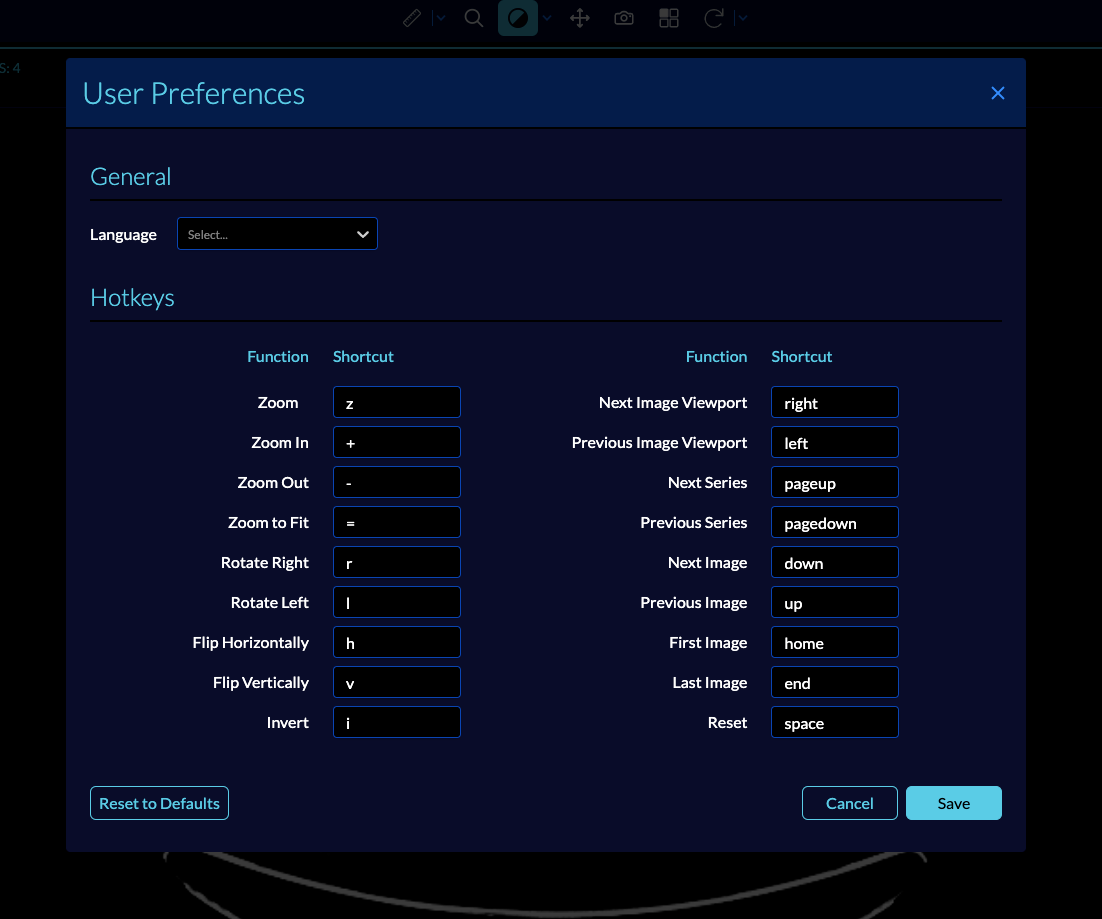Open the contrast tool dropdown arrow

pyautogui.click(x=545, y=17)
